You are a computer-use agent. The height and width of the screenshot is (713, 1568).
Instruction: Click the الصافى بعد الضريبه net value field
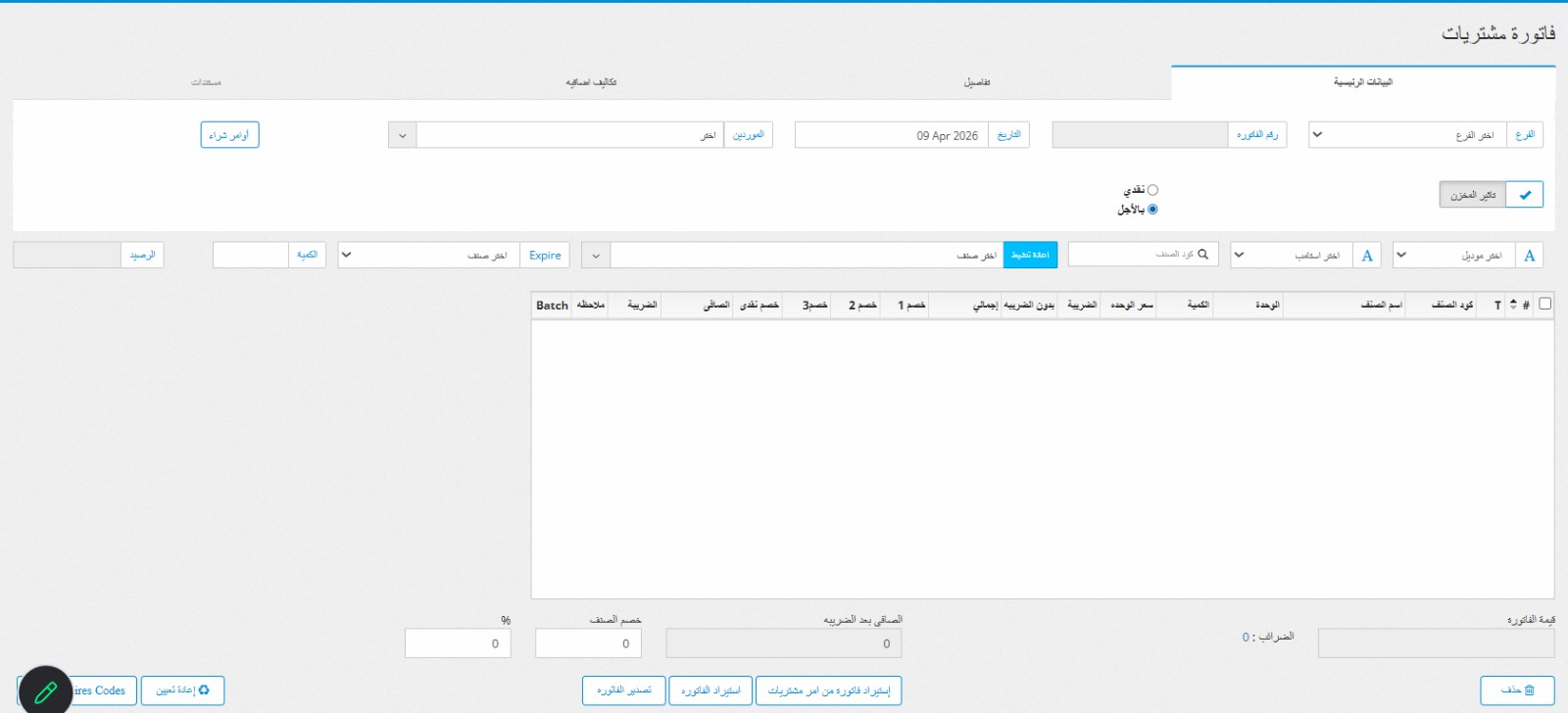(x=784, y=643)
